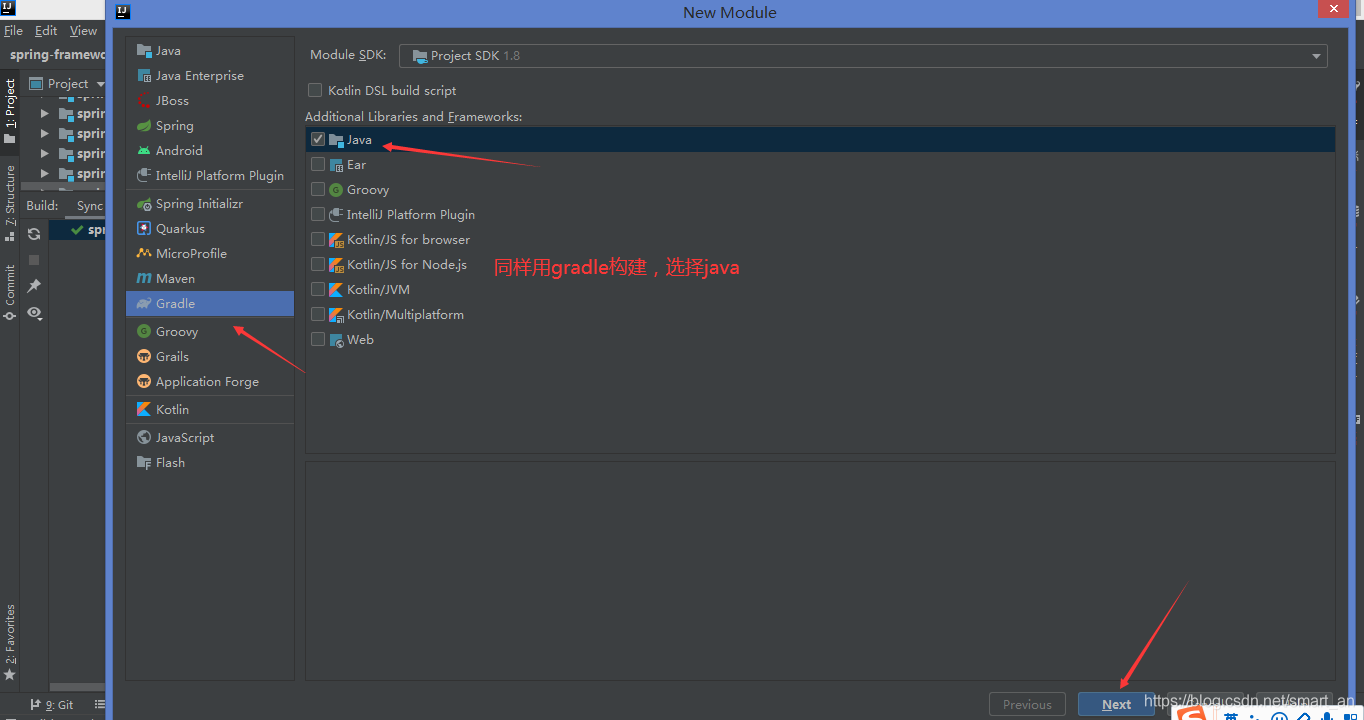Check the Ear framework checkbox
1364x720 pixels.
tap(318, 164)
